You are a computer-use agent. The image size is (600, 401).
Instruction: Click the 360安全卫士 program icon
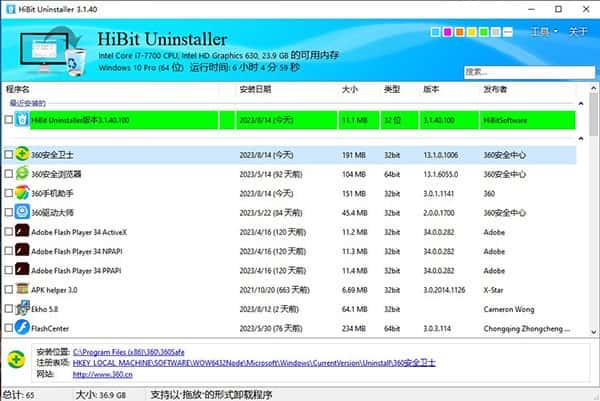tap(22, 154)
